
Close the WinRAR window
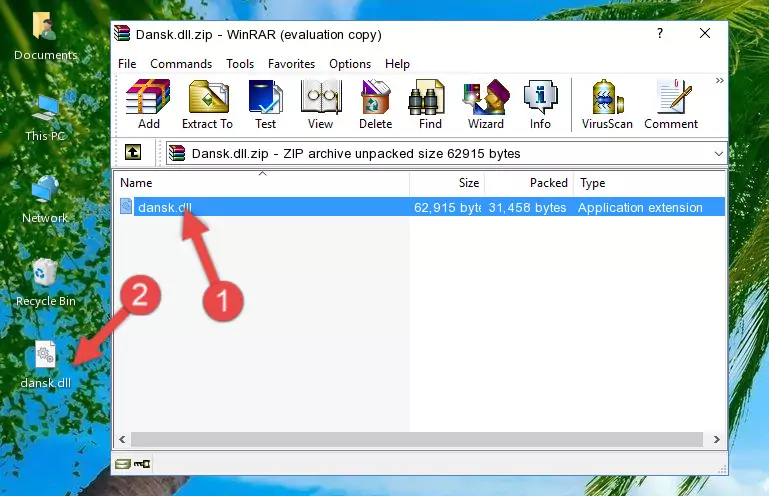pos(705,33)
